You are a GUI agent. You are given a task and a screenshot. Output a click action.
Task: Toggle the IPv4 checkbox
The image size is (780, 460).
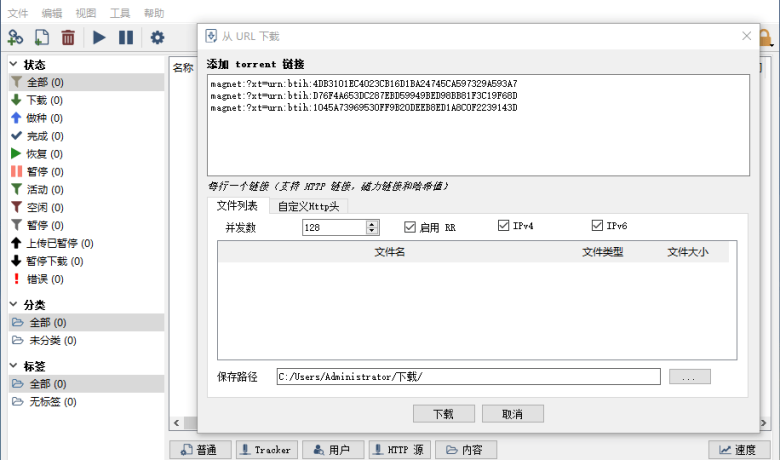pyautogui.click(x=503, y=226)
